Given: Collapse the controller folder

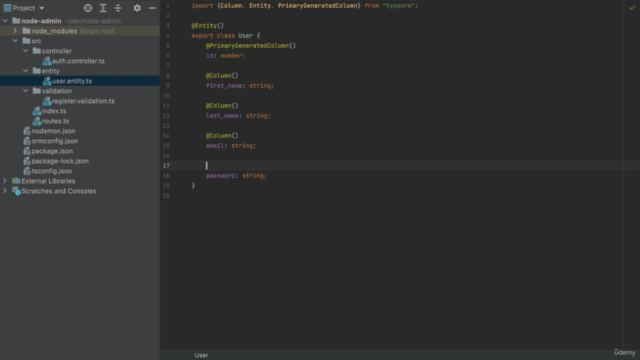Looking at the screenshot, I should 25,51.
